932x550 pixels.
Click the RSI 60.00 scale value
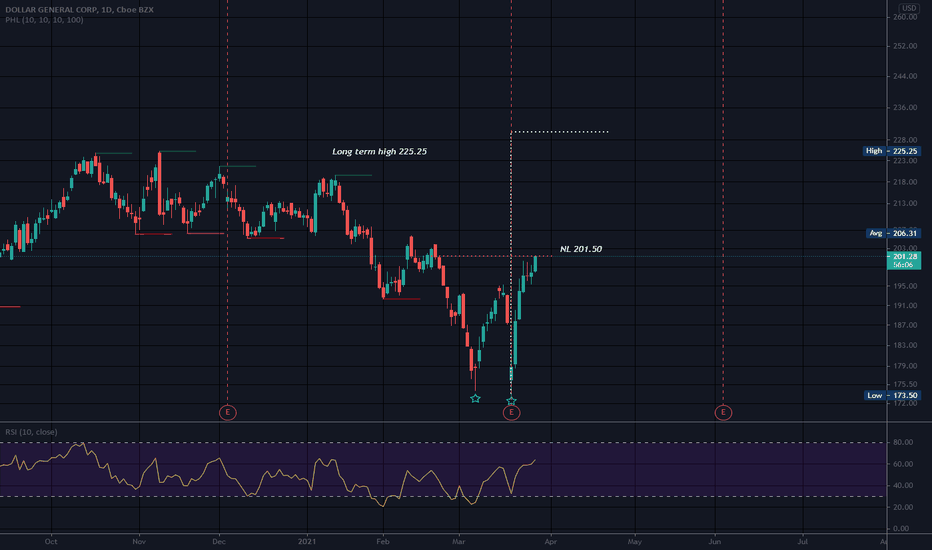pyautogui.click(x=903, y=464)
